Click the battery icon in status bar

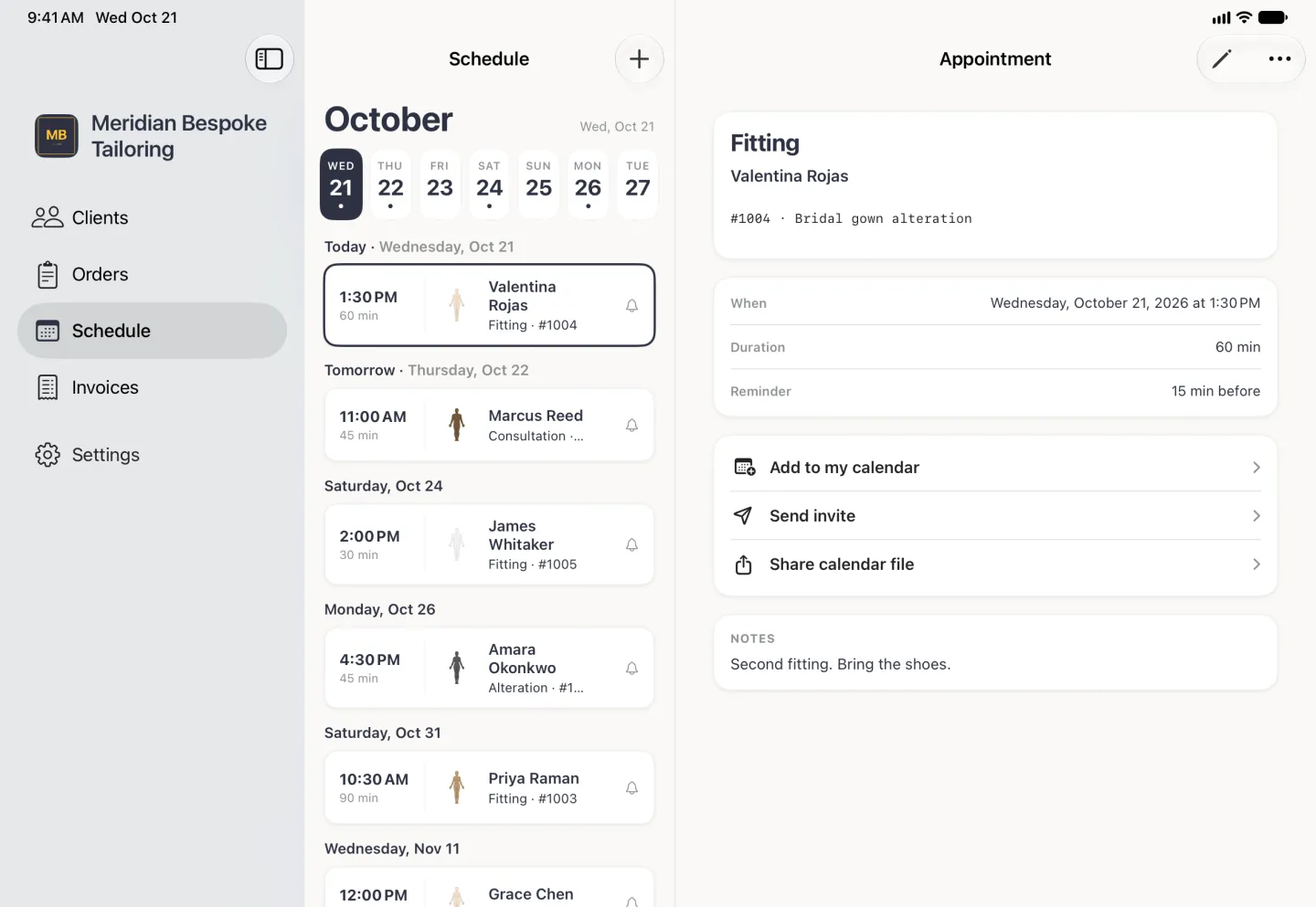(x=1273, y=17)
